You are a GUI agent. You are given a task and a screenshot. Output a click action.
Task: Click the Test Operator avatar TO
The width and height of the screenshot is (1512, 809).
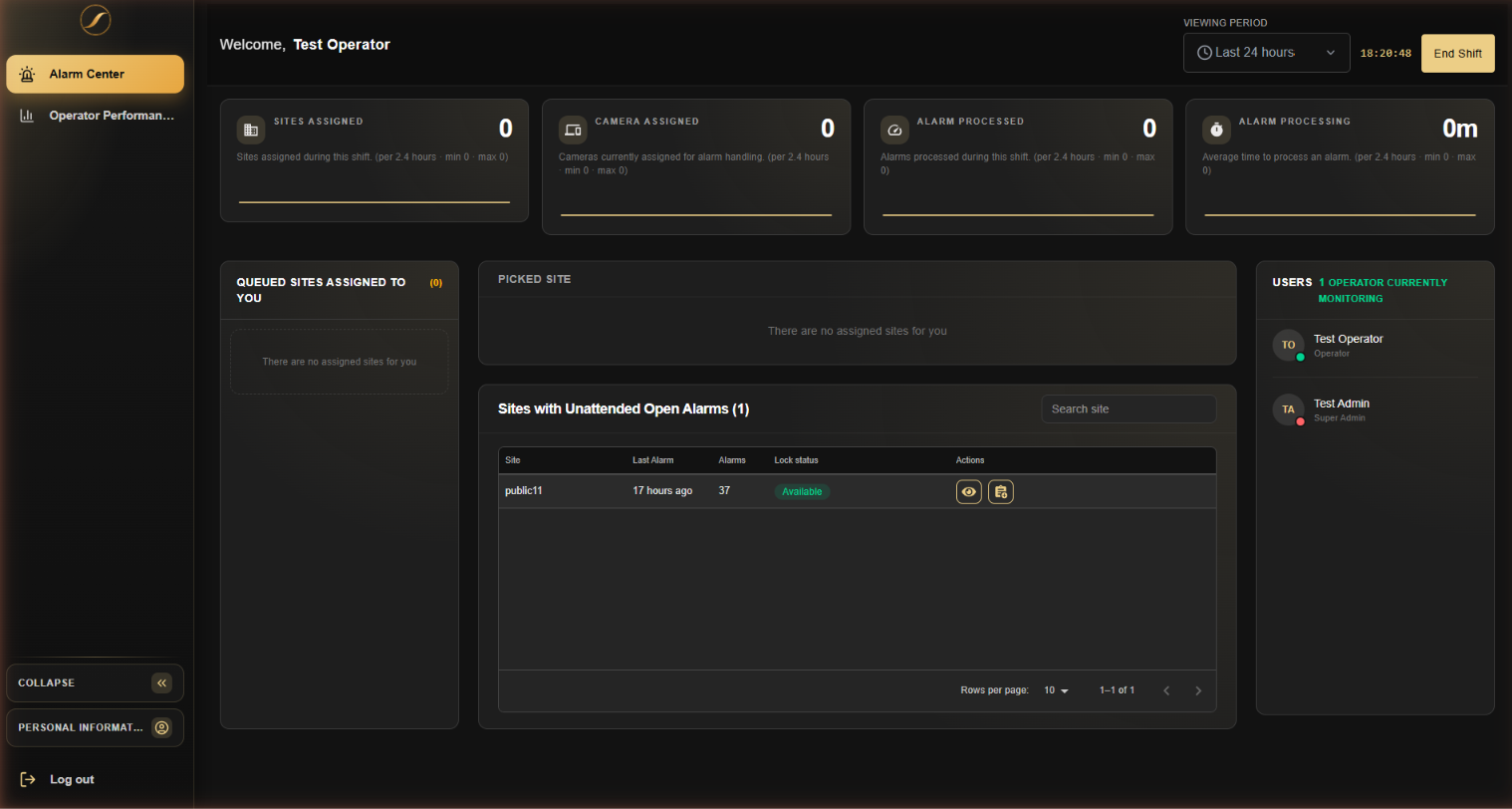1288,345
